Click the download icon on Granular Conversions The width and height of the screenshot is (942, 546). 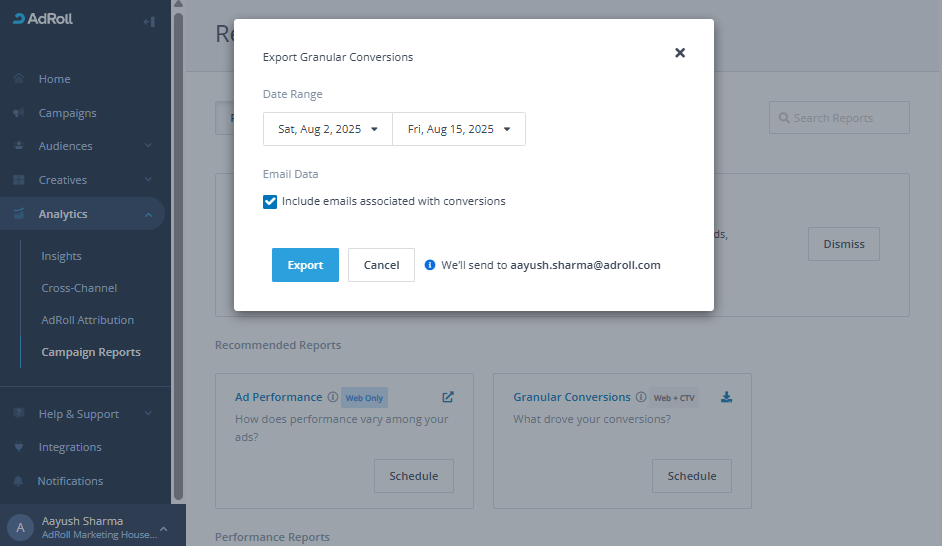click(727, 397)
